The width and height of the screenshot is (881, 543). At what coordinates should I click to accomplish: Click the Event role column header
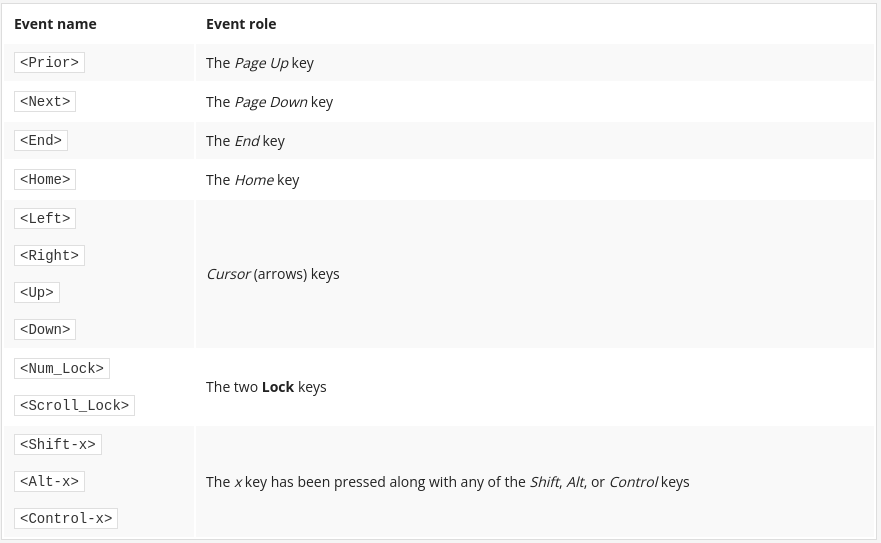click(x=241, y=24)
